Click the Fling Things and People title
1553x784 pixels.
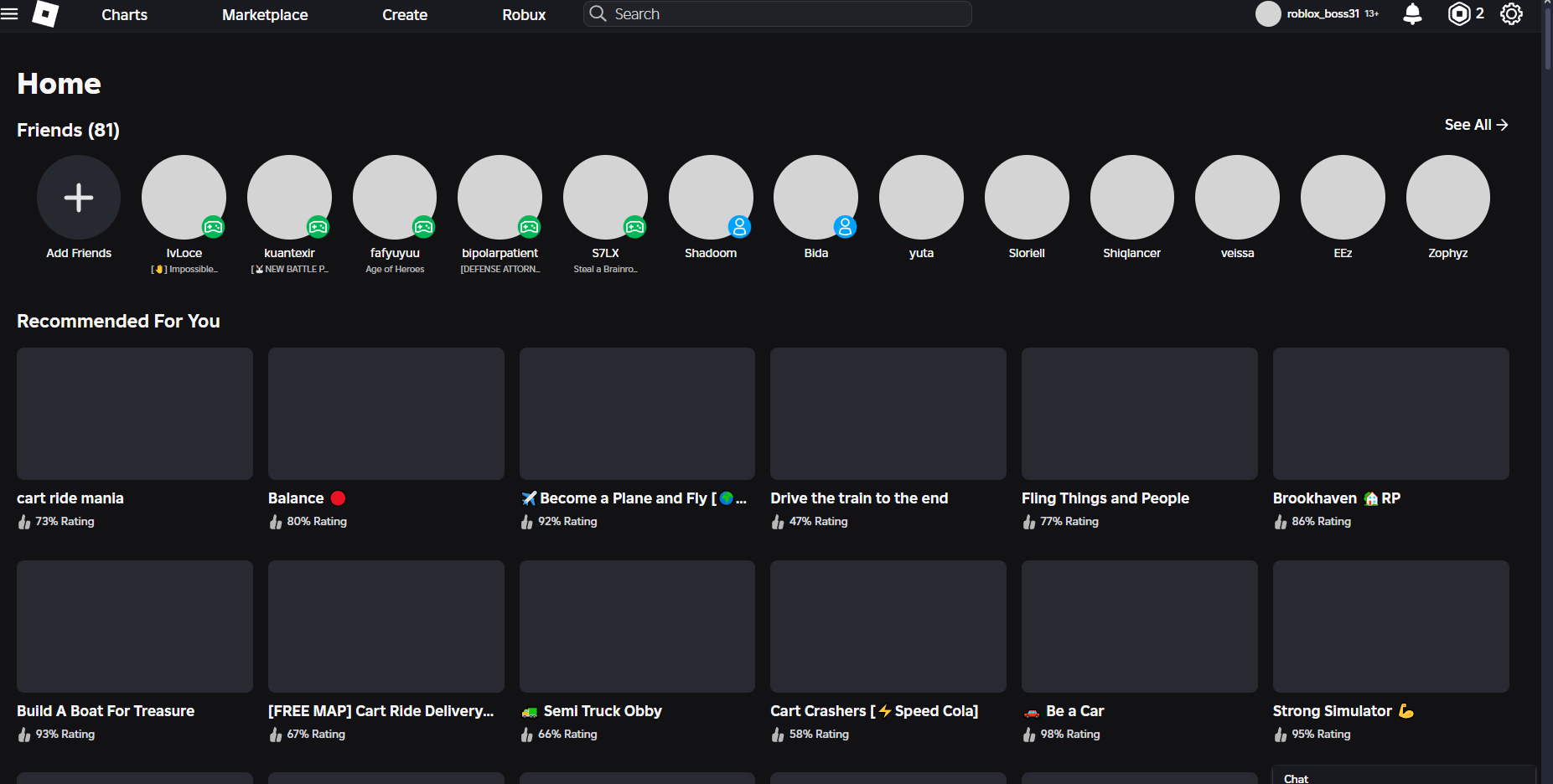click(1105, 498)
